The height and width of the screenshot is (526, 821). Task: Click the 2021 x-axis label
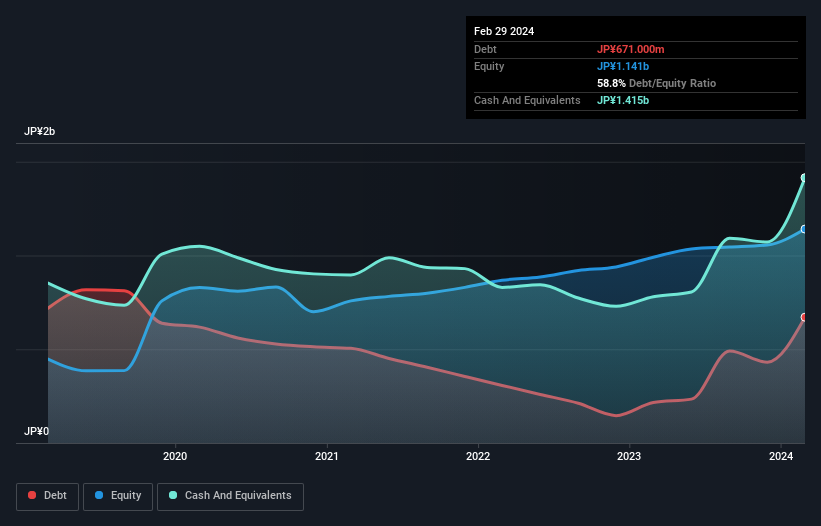pos(326,456)
